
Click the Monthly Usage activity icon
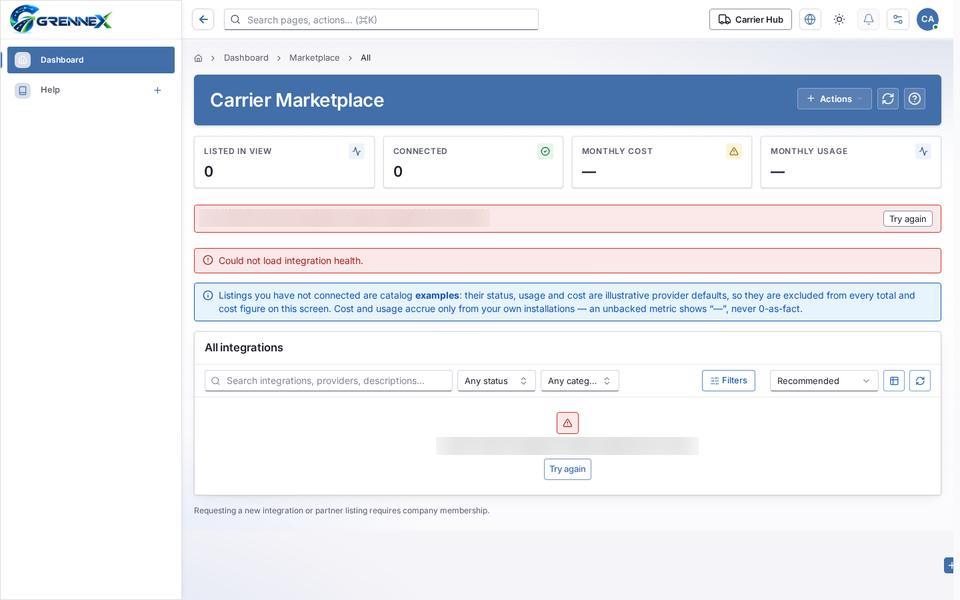923,151
